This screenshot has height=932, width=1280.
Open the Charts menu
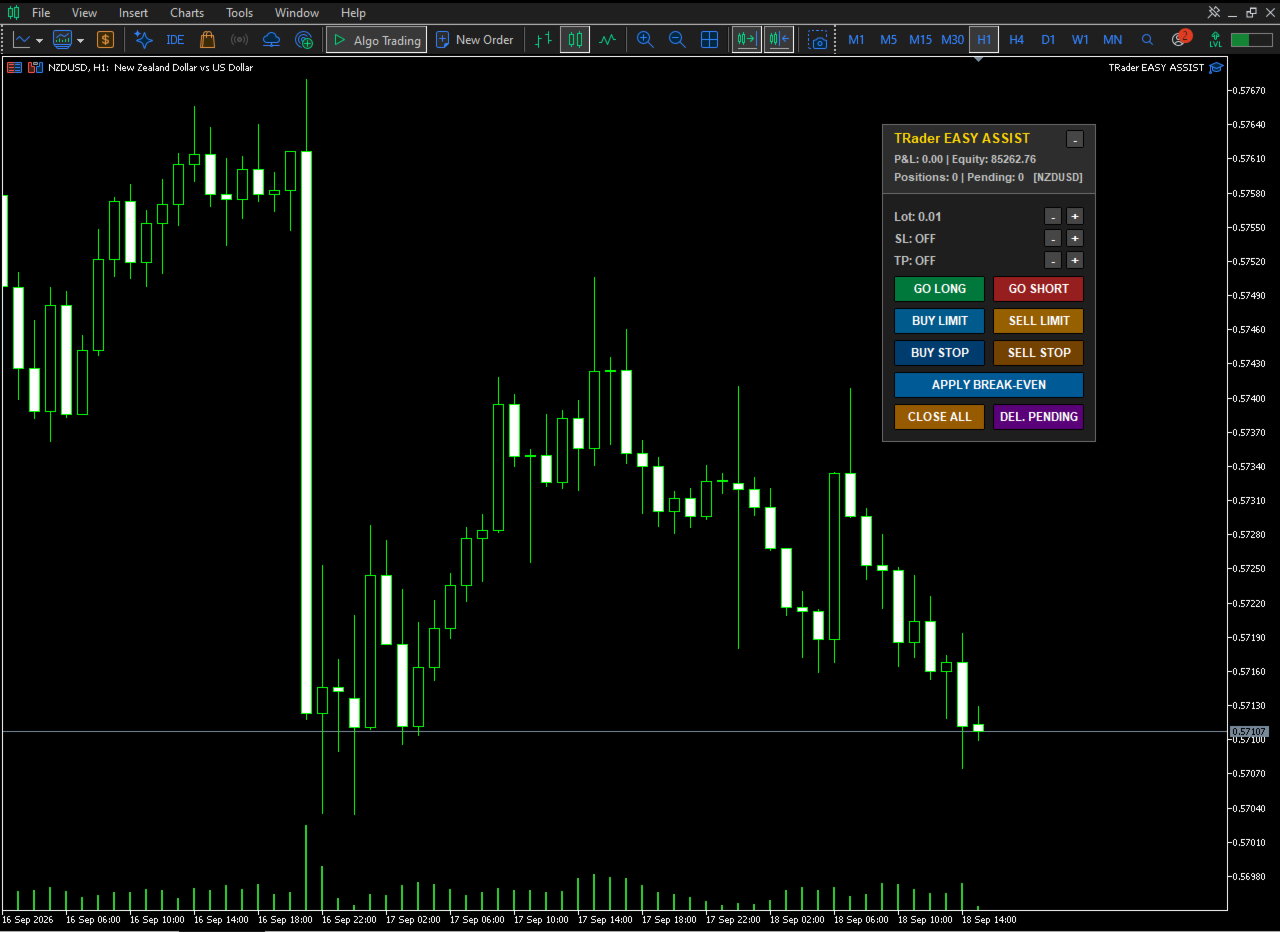[187, 13]
